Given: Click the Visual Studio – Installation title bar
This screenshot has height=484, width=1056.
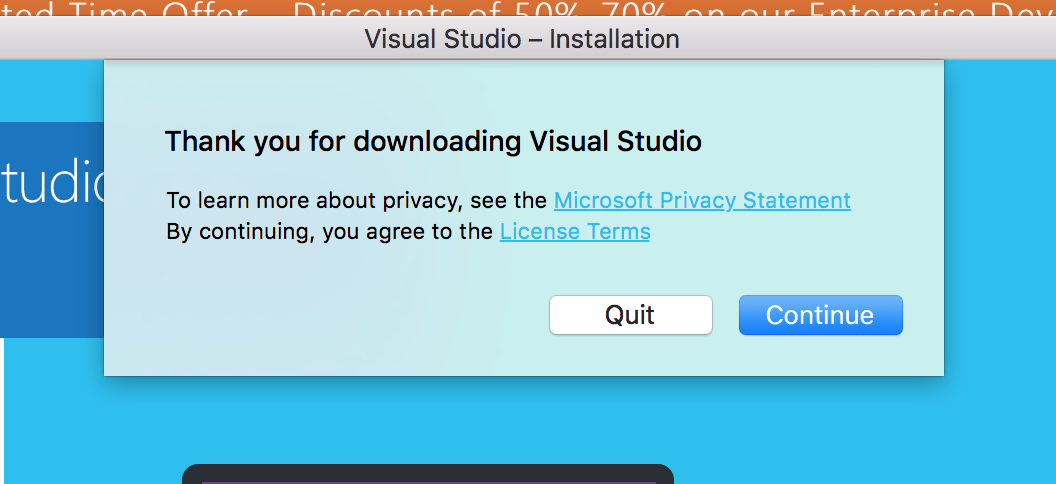Looking at the screenshot, I should click(522, 39).
